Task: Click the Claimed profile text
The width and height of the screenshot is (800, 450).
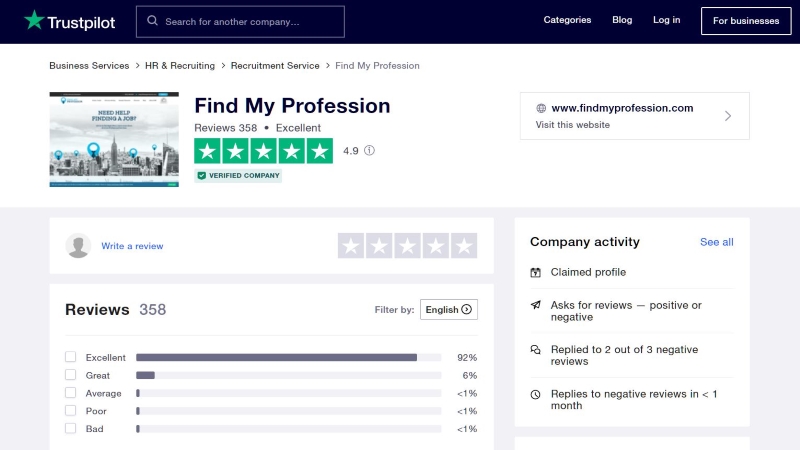Action: pos(588,272)
